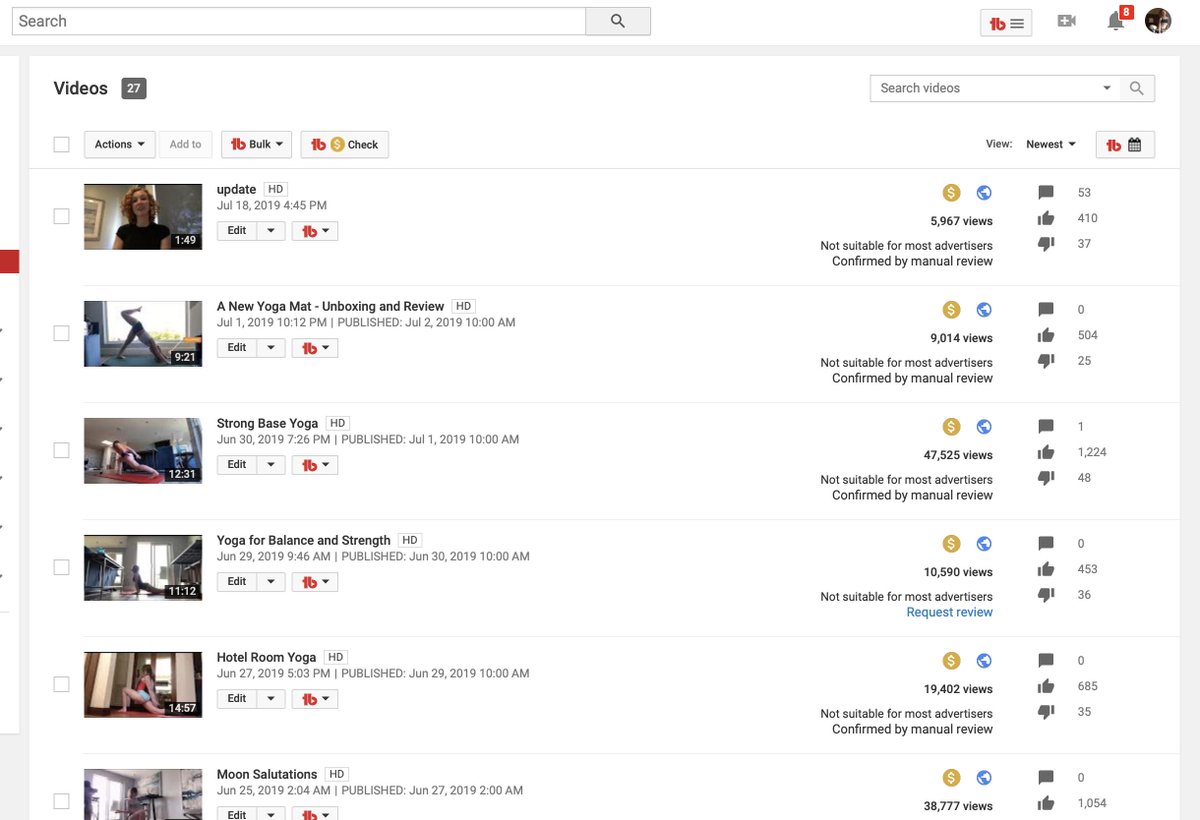This screenshot has width=1200, height=820.
Task: Open the Actions dropdown
Action: coord(119,145)
